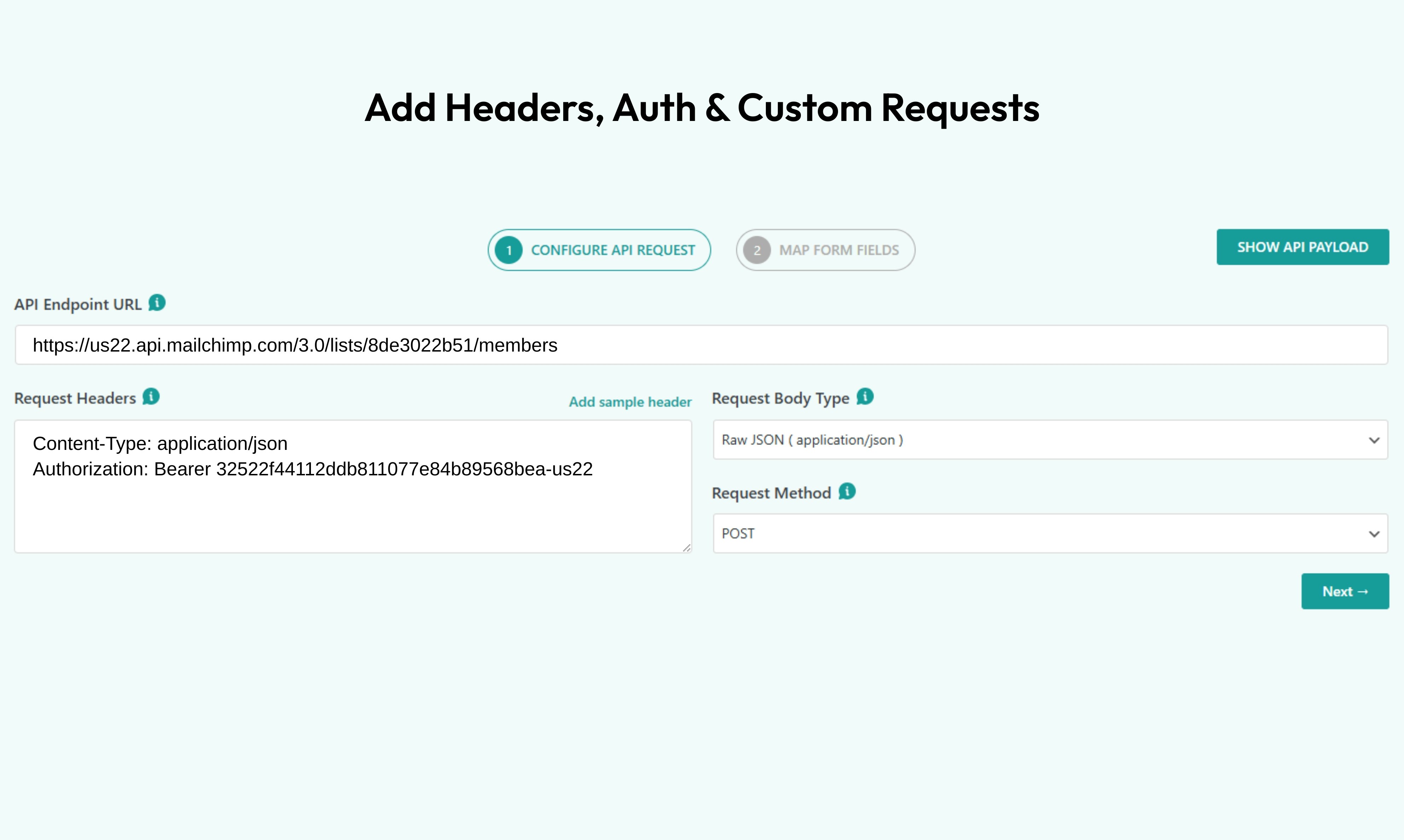Click the info icon beside API Endpoint URL

(157, 303)
